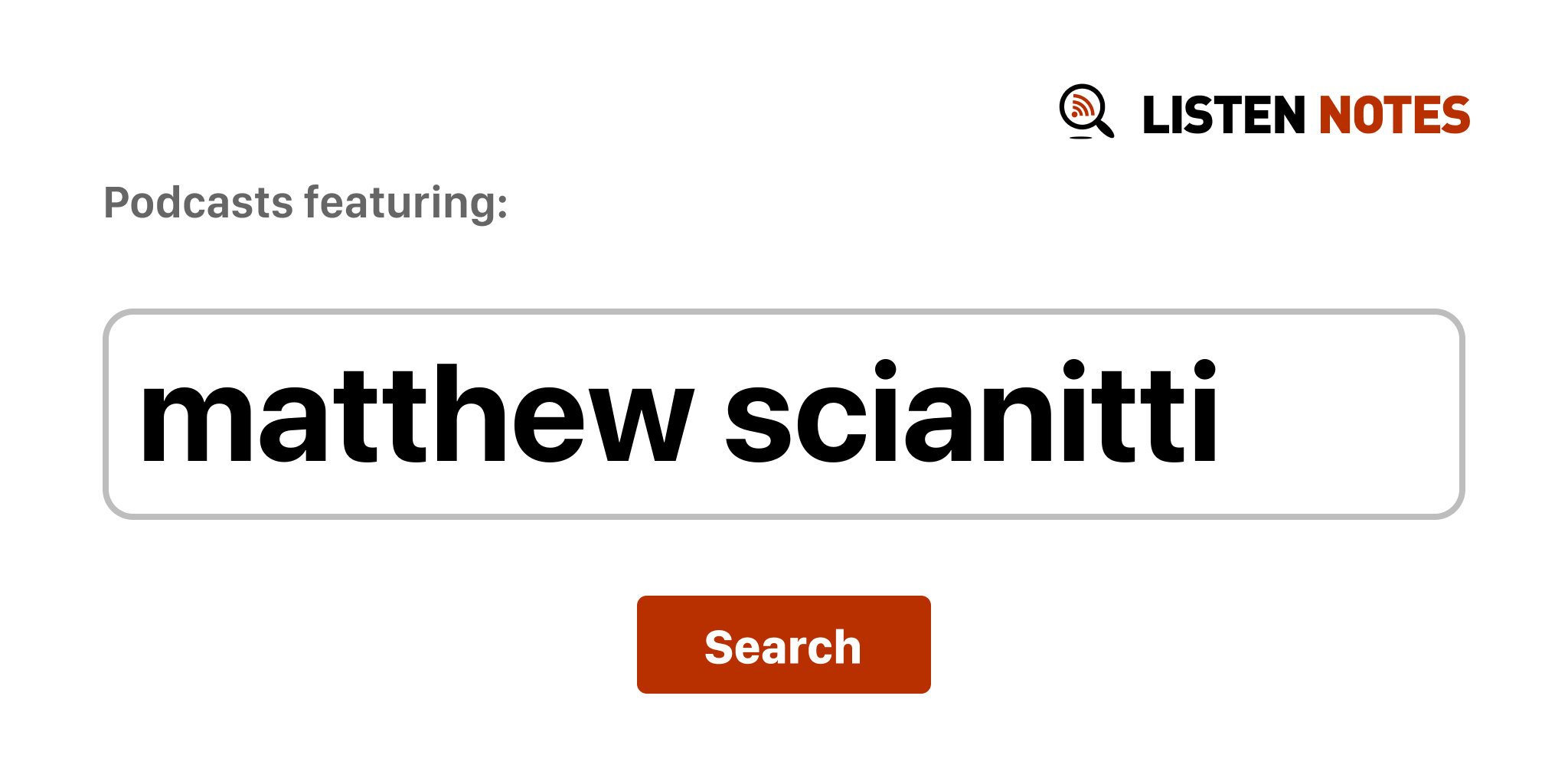Open the red "NOTES" logo text link
Screen dimensions: 1568x784
click(1393, 116)
